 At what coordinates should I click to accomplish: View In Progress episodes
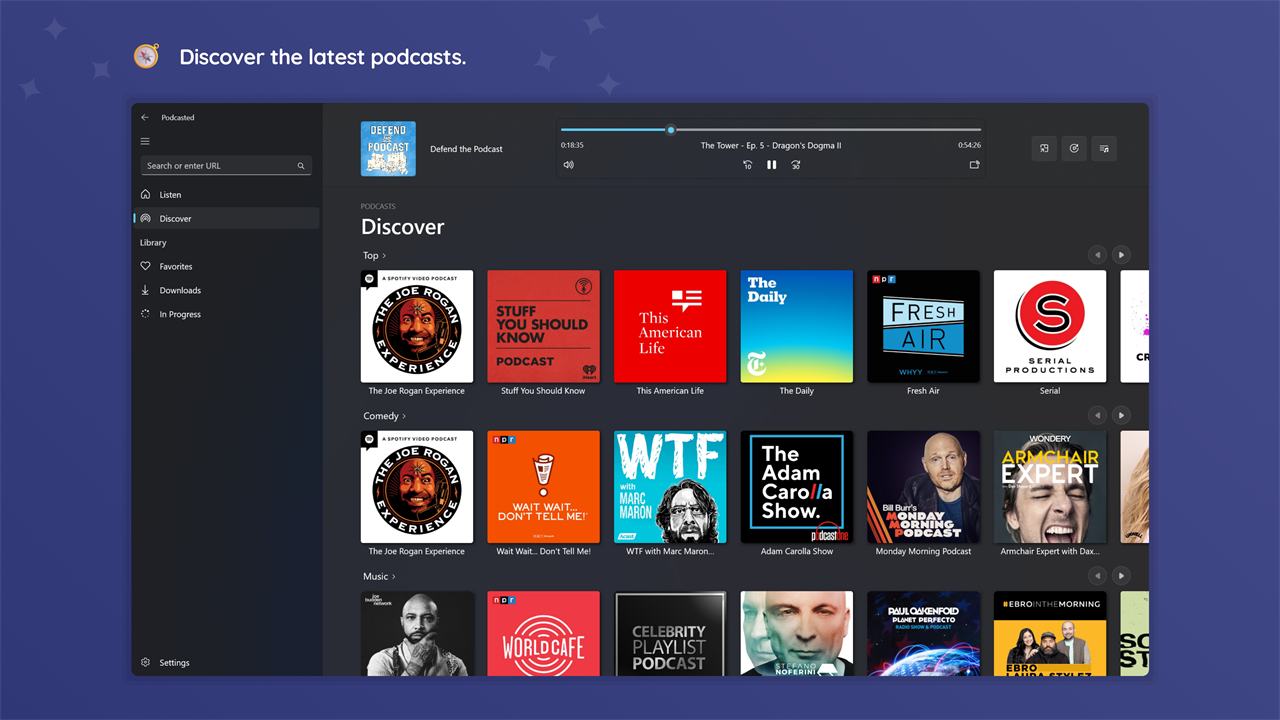(226, 315)
